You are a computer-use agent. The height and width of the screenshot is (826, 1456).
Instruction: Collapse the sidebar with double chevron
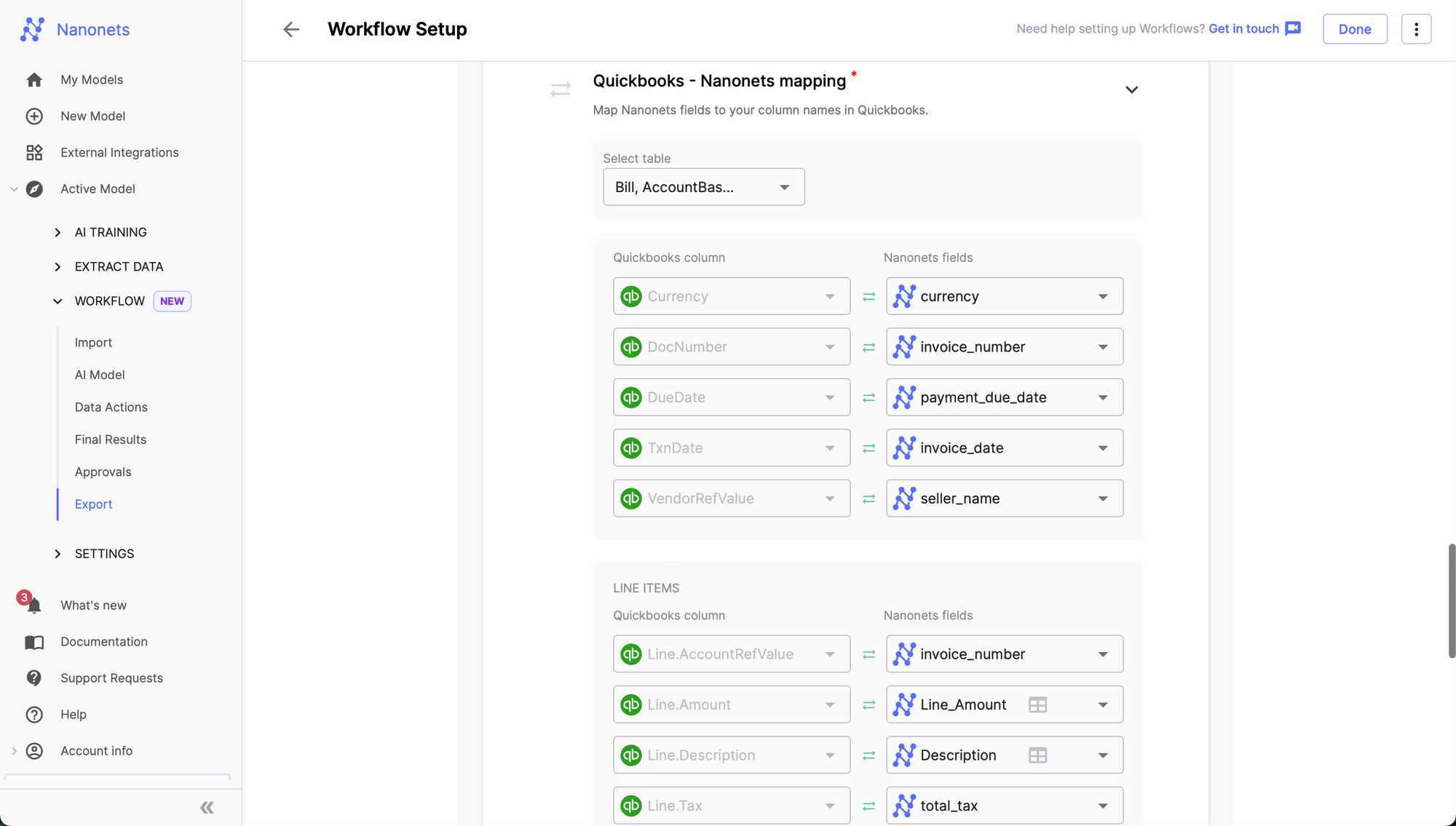point(207,808)
